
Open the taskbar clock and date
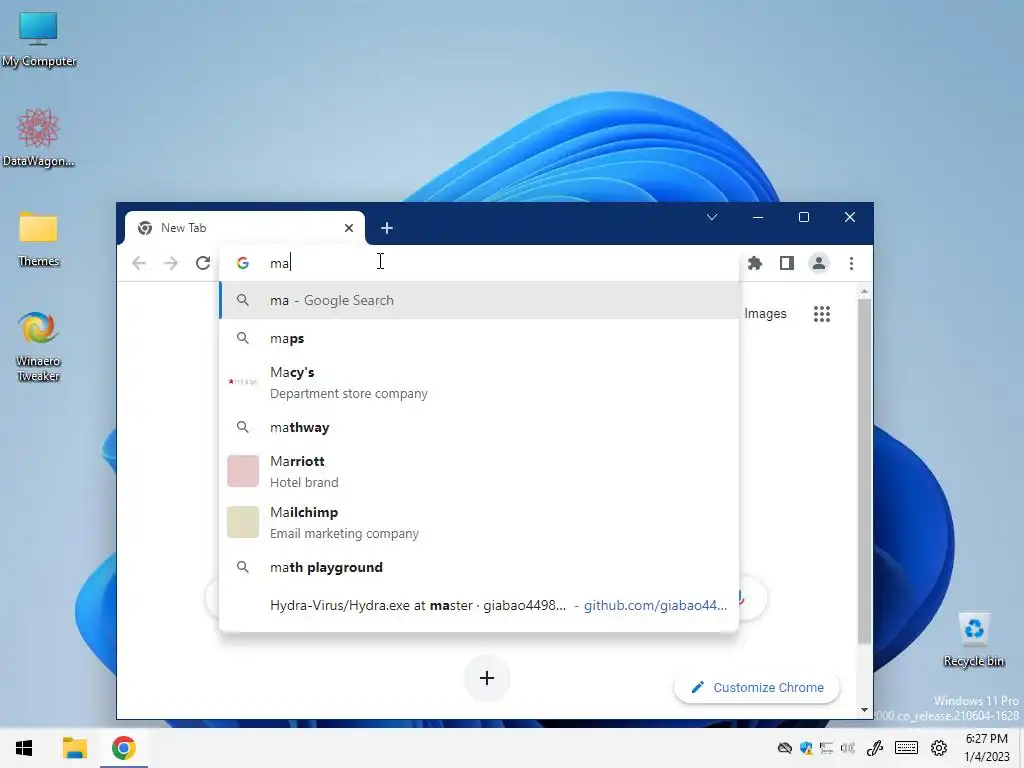tap(986, 748)
